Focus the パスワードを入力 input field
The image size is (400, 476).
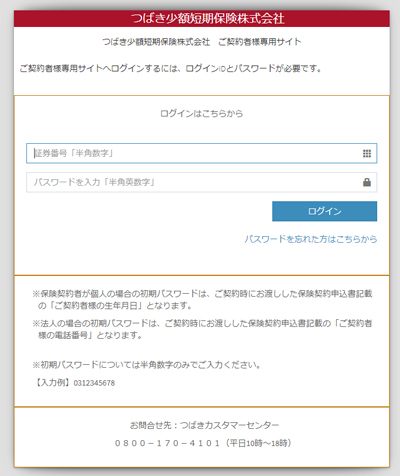click(202, 182)
